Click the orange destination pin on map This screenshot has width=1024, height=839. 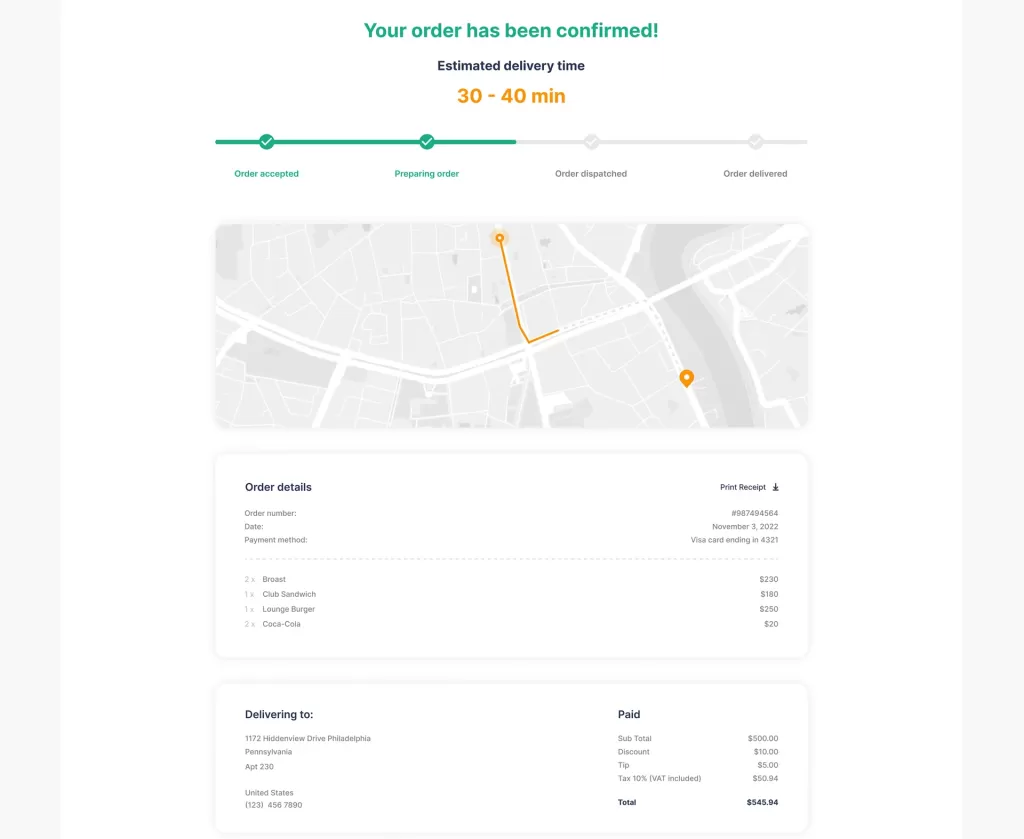pyautogui.click(x=686, y=377)
